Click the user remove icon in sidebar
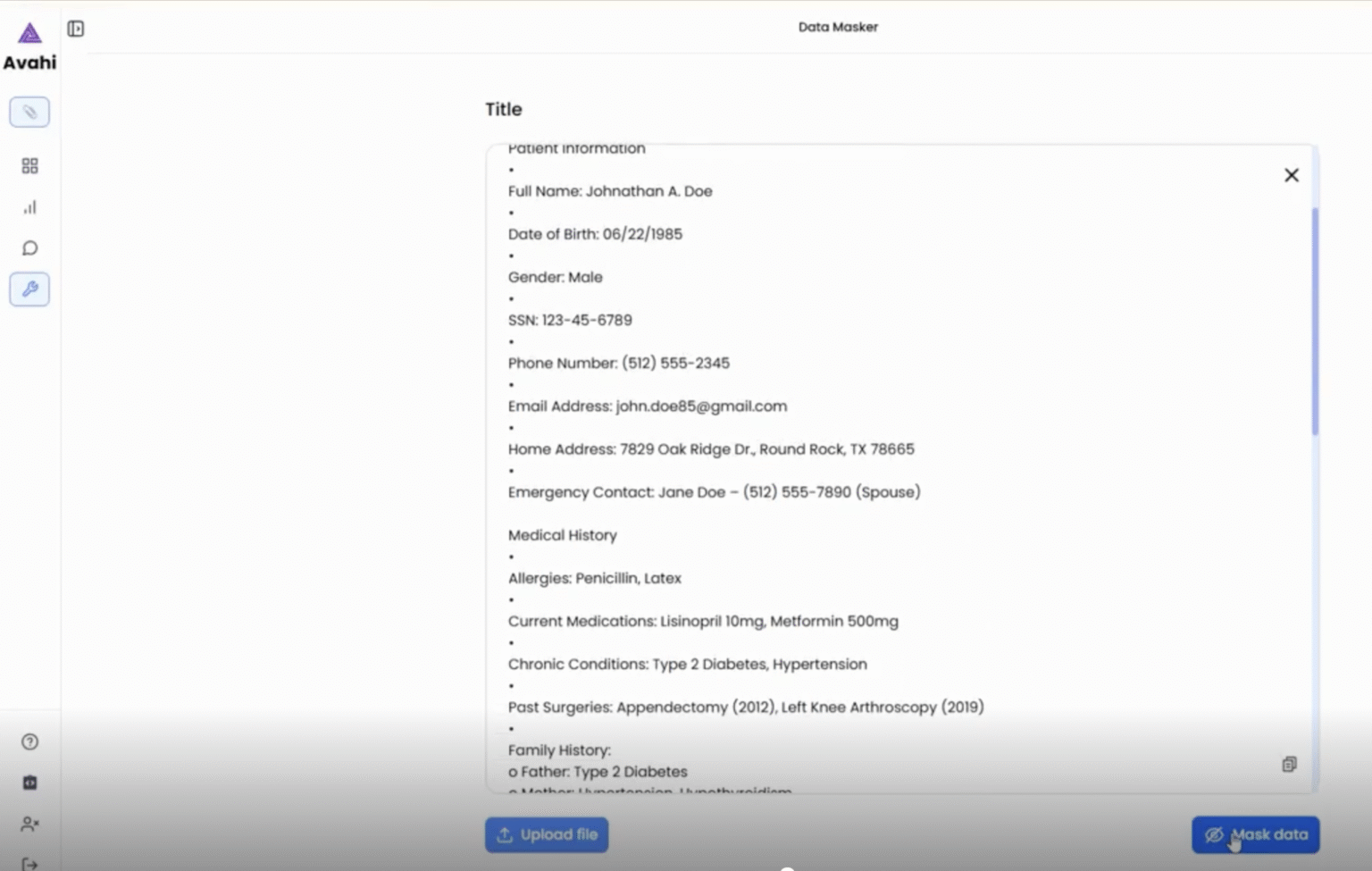The height and width of the screenshot is (871, 1372). [29, 824]
